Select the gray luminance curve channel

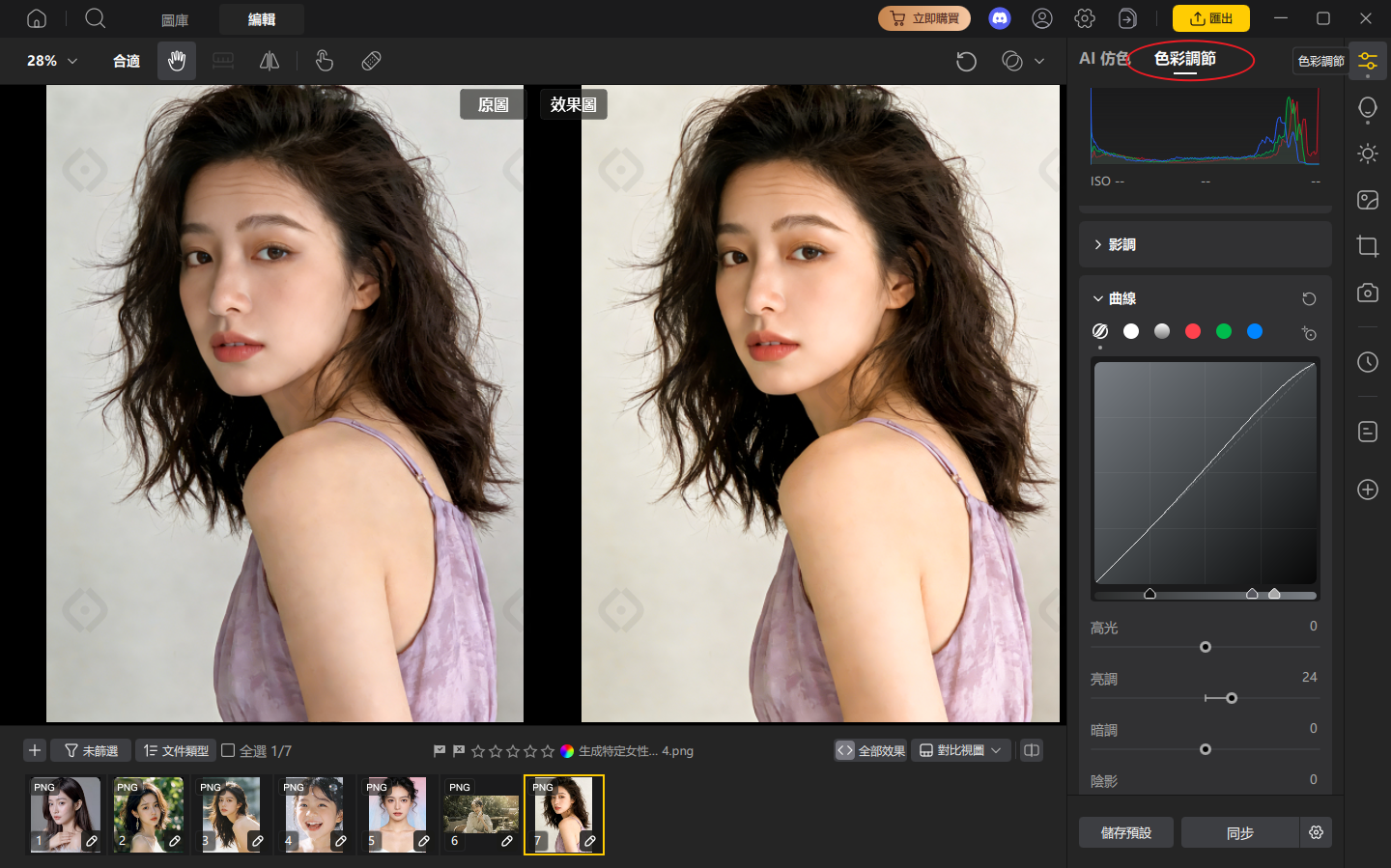(x=1162, y=331)
